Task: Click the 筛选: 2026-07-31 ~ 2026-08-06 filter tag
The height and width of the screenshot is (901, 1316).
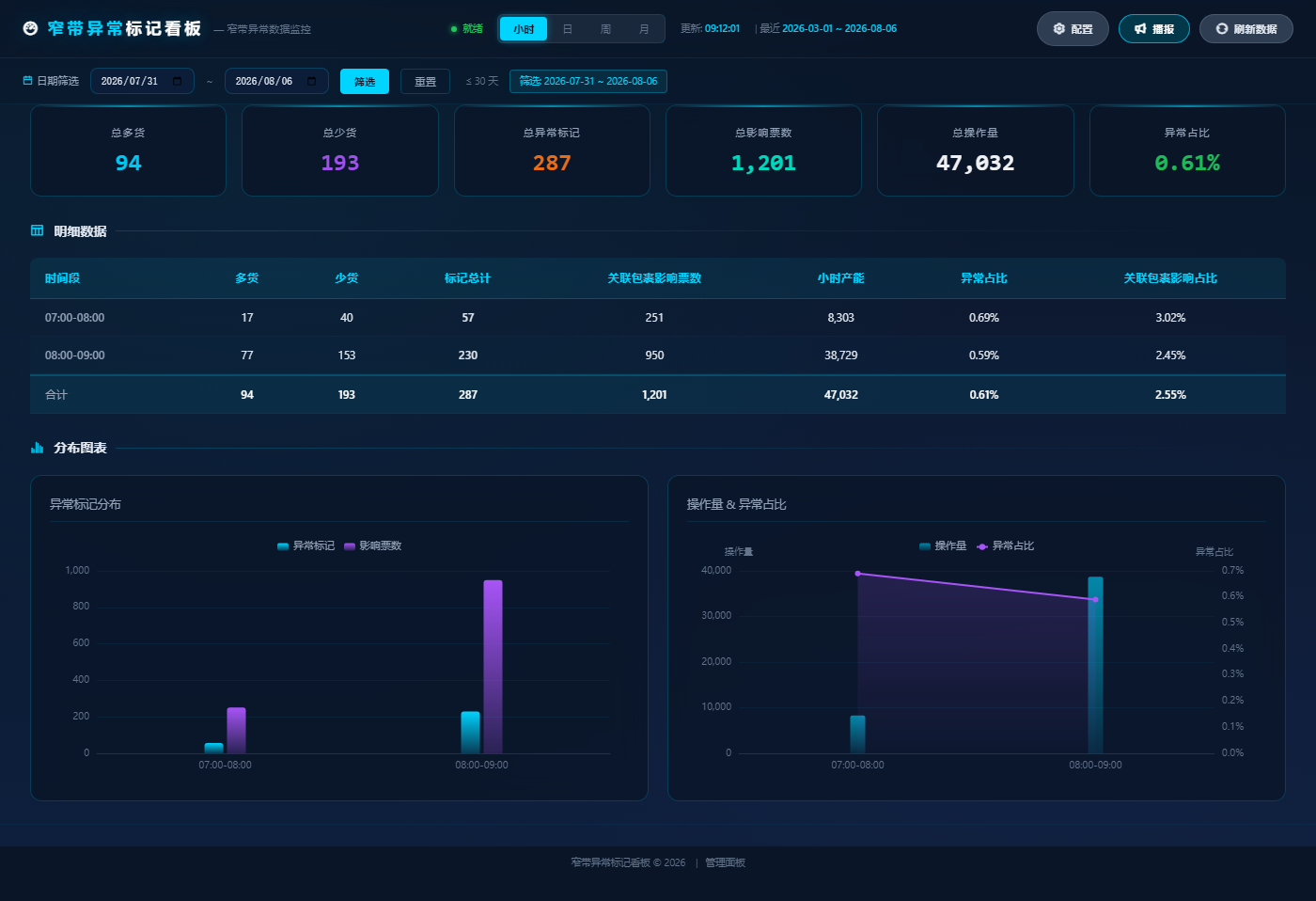Action: click(x=588, y=81)
